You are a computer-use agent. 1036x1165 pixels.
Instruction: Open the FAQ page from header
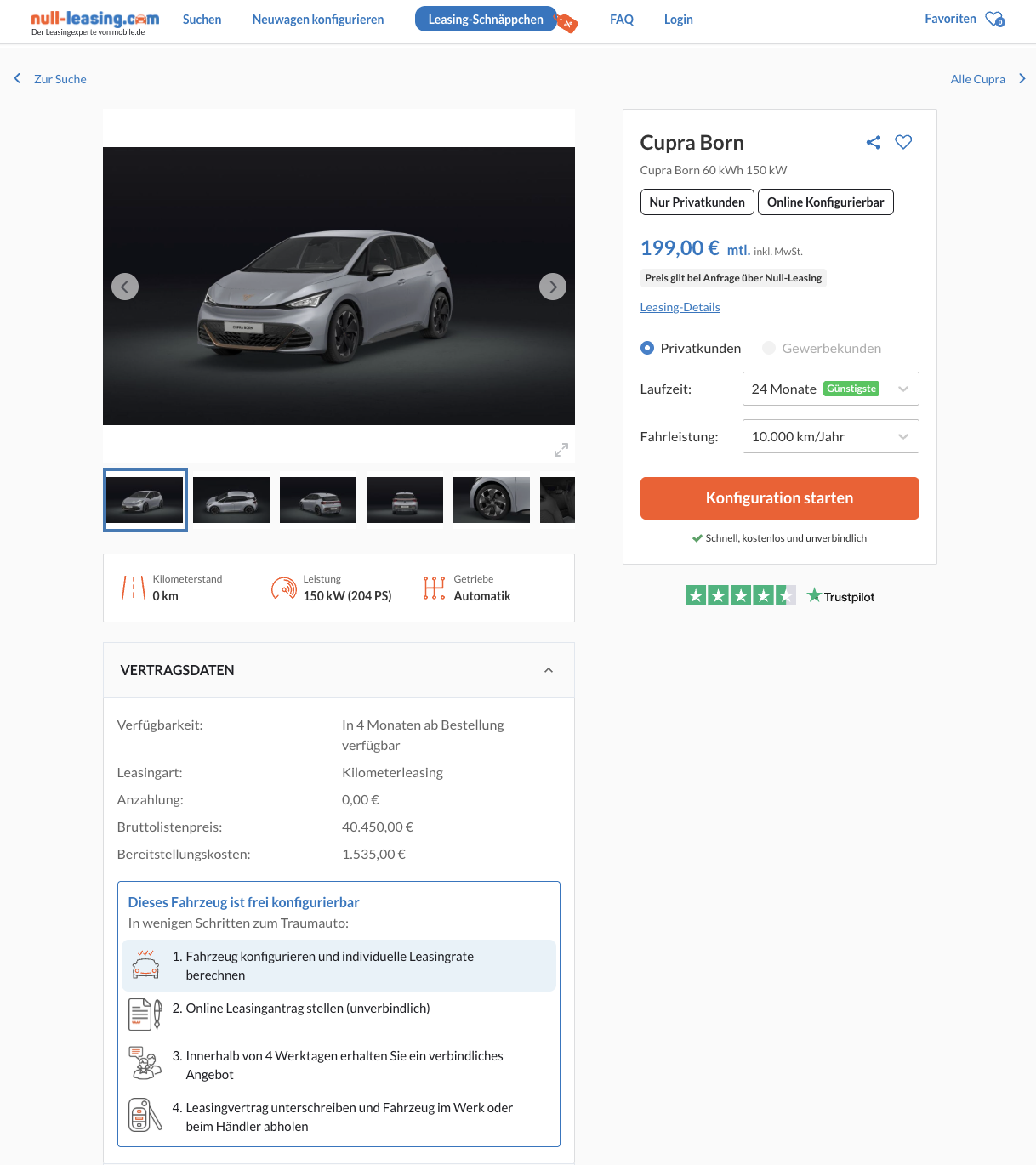621,20
